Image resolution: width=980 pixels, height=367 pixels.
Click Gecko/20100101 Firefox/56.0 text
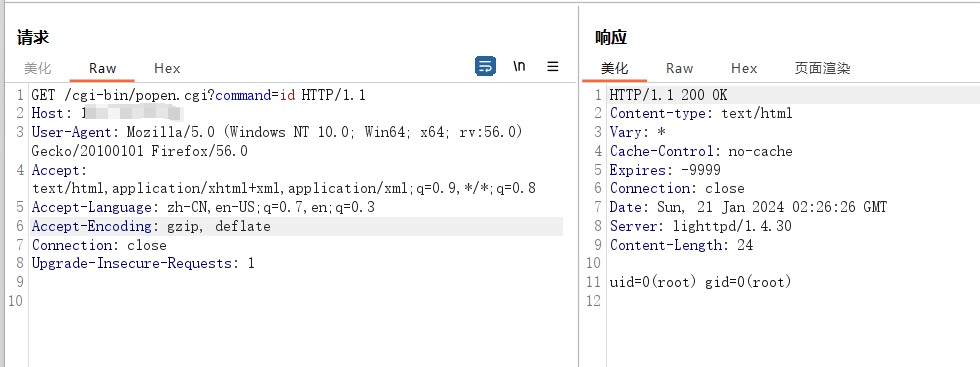pyautogui.click(x=139, y=151)
